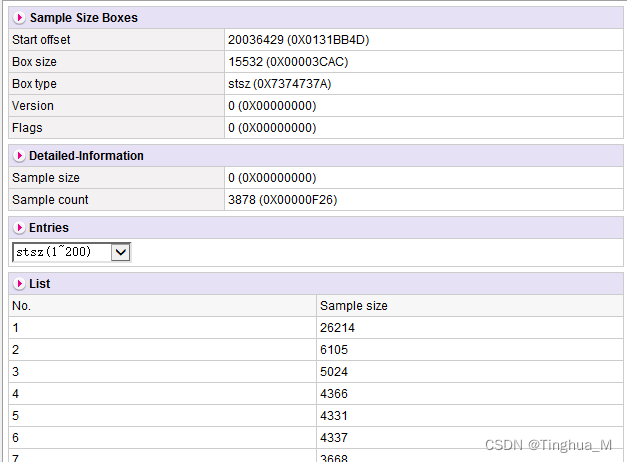Select the Start offset label
This screenshot has width=627, height=462.
41,40
